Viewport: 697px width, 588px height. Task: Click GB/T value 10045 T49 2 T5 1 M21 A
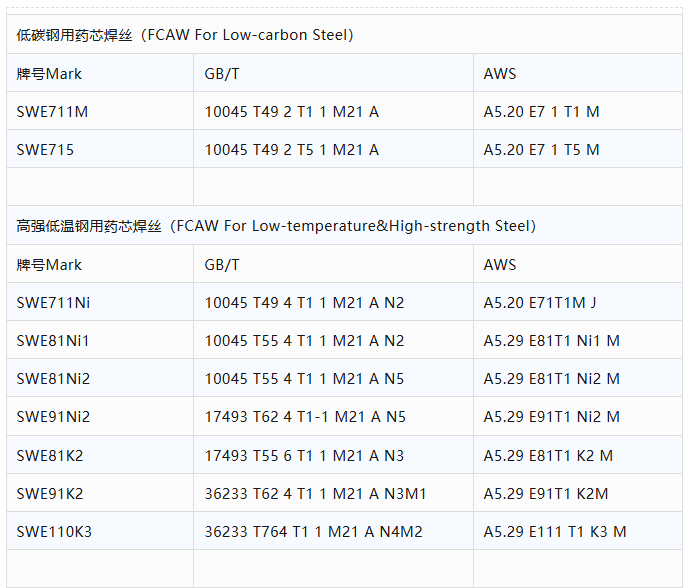point(291,150)
